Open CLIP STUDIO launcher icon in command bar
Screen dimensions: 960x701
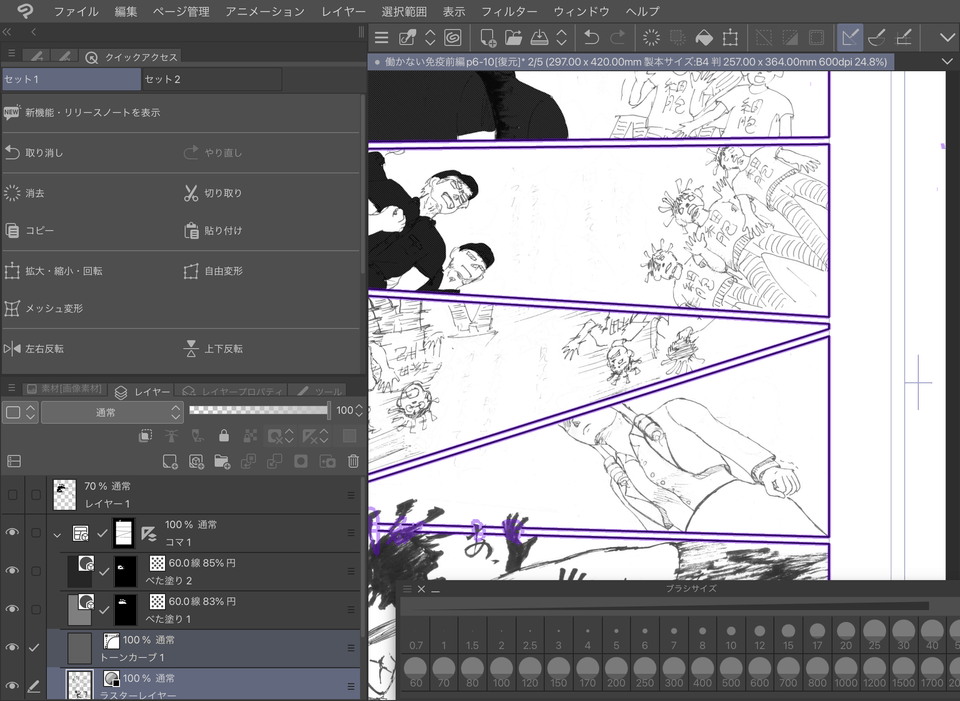(407, 38)
